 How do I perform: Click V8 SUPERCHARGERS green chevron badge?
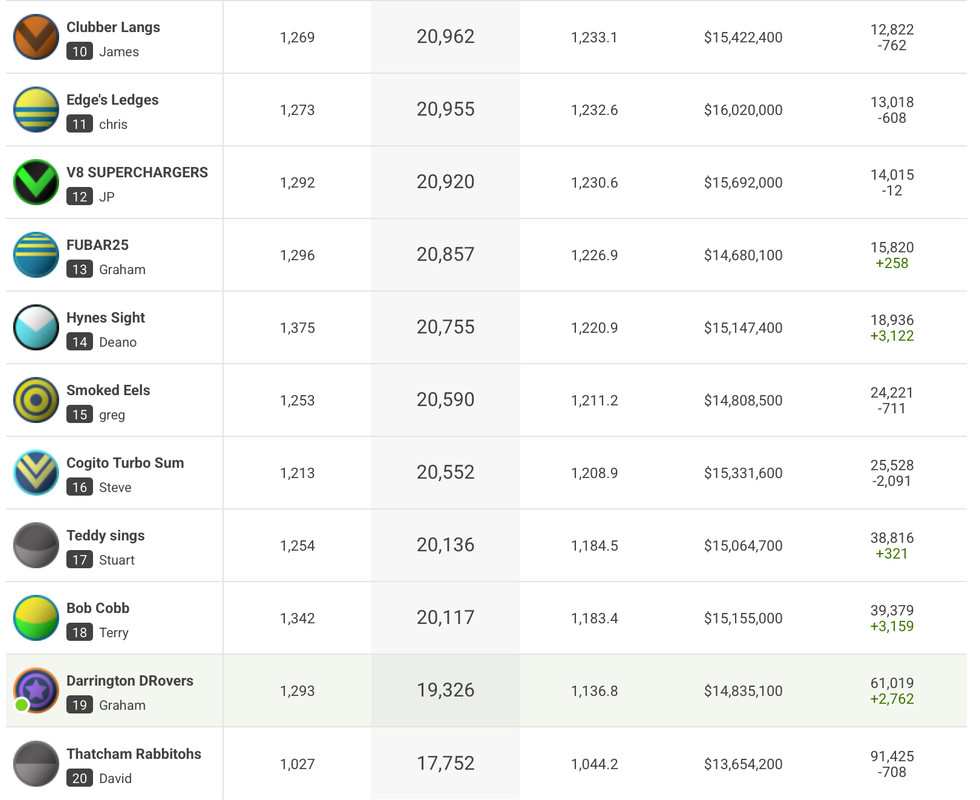coord(36,182)
